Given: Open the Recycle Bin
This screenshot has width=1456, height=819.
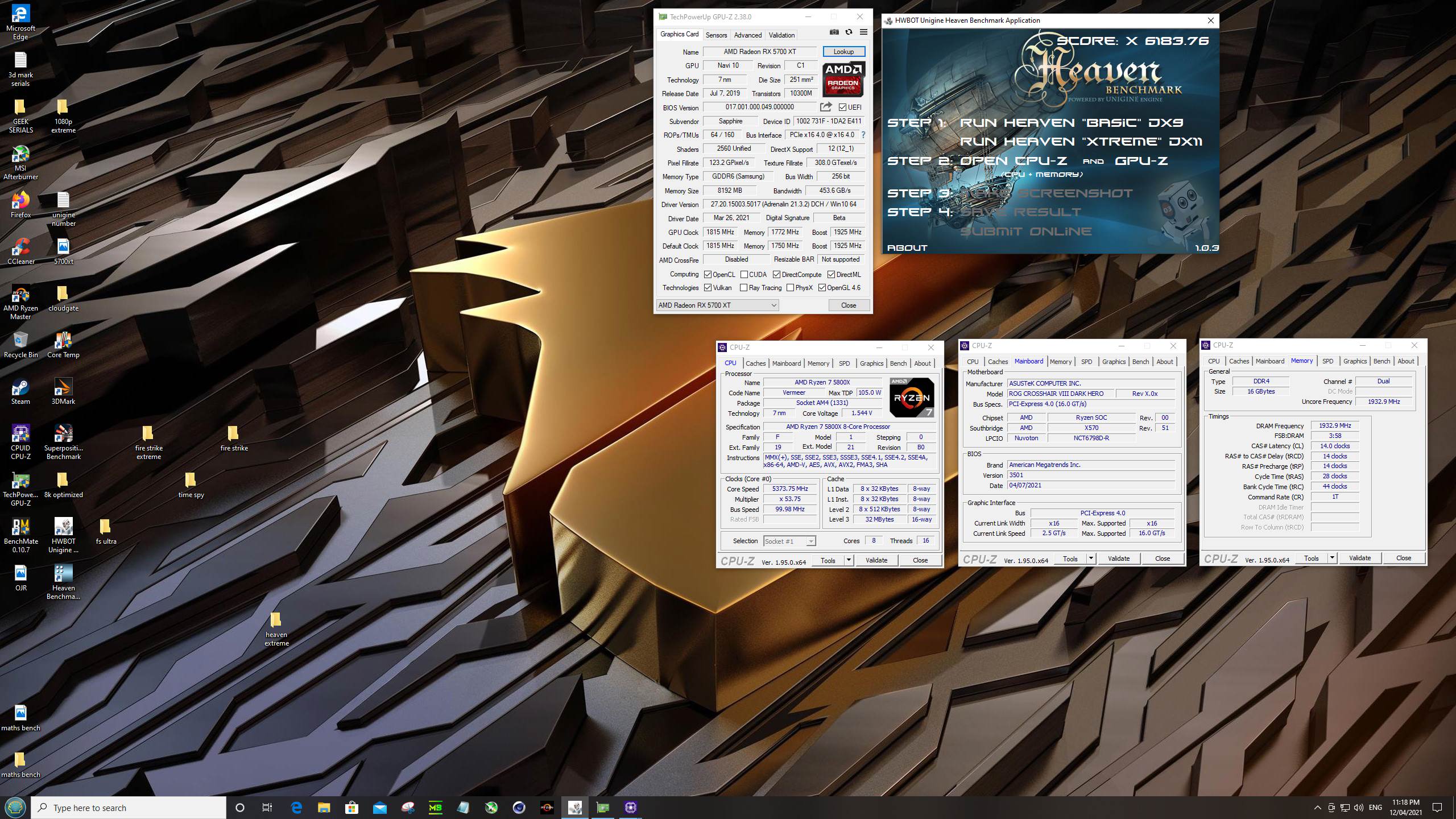Looking at the screenshot, I should 20,345.
